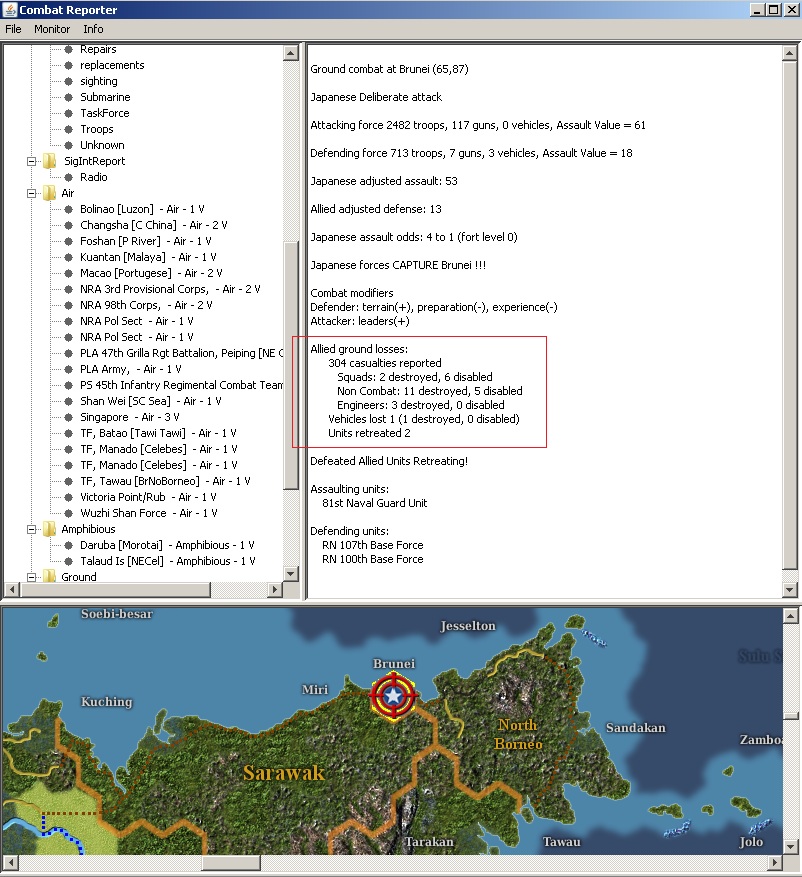Click the map horizontal scrollbar thumb
Viewport: 802px width, 877px height.
point(231,863)
